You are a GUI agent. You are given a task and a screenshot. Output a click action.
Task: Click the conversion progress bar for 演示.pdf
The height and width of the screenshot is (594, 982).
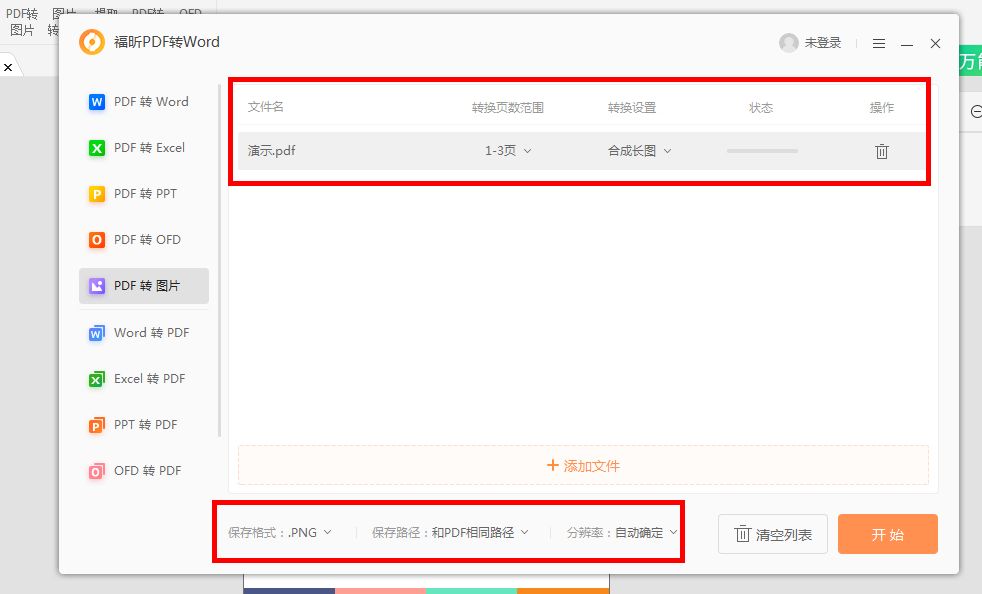(x=761, y=151)
